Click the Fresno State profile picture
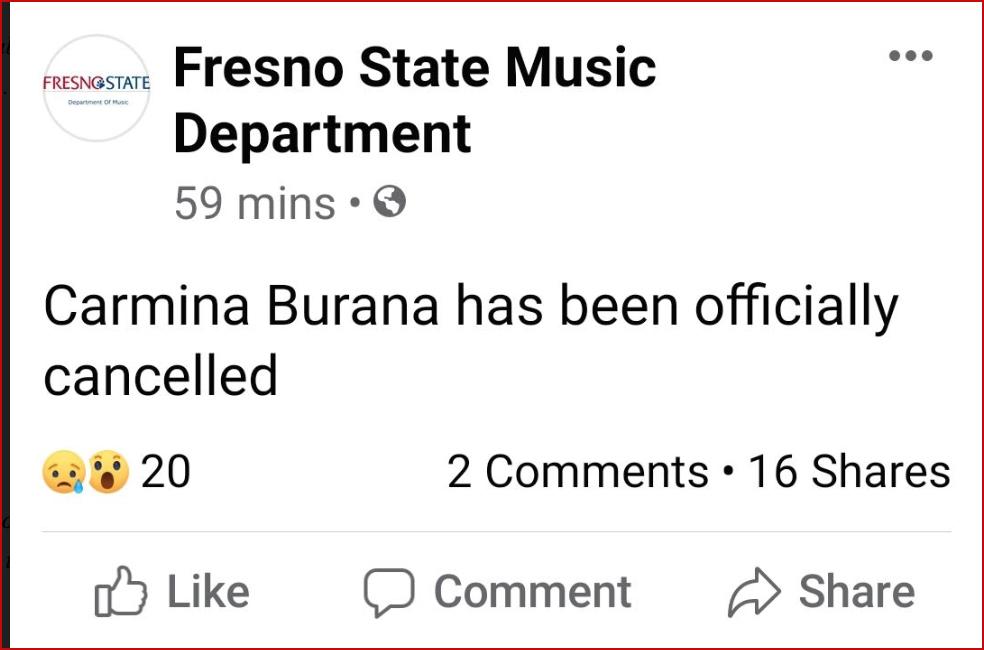 click(96, 88)
